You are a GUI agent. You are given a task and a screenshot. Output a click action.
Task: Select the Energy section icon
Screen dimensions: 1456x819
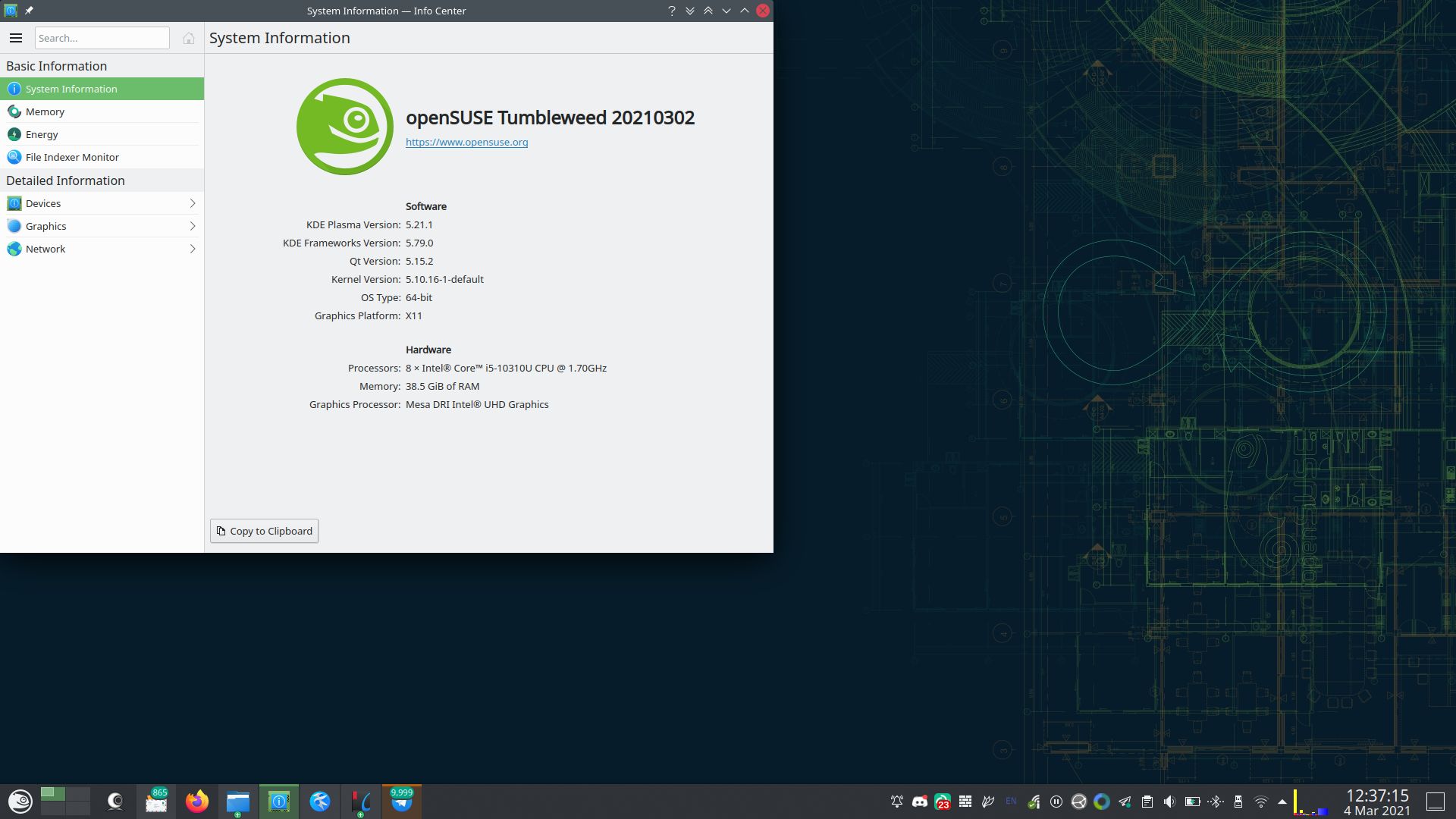click(x=14, y=134)
